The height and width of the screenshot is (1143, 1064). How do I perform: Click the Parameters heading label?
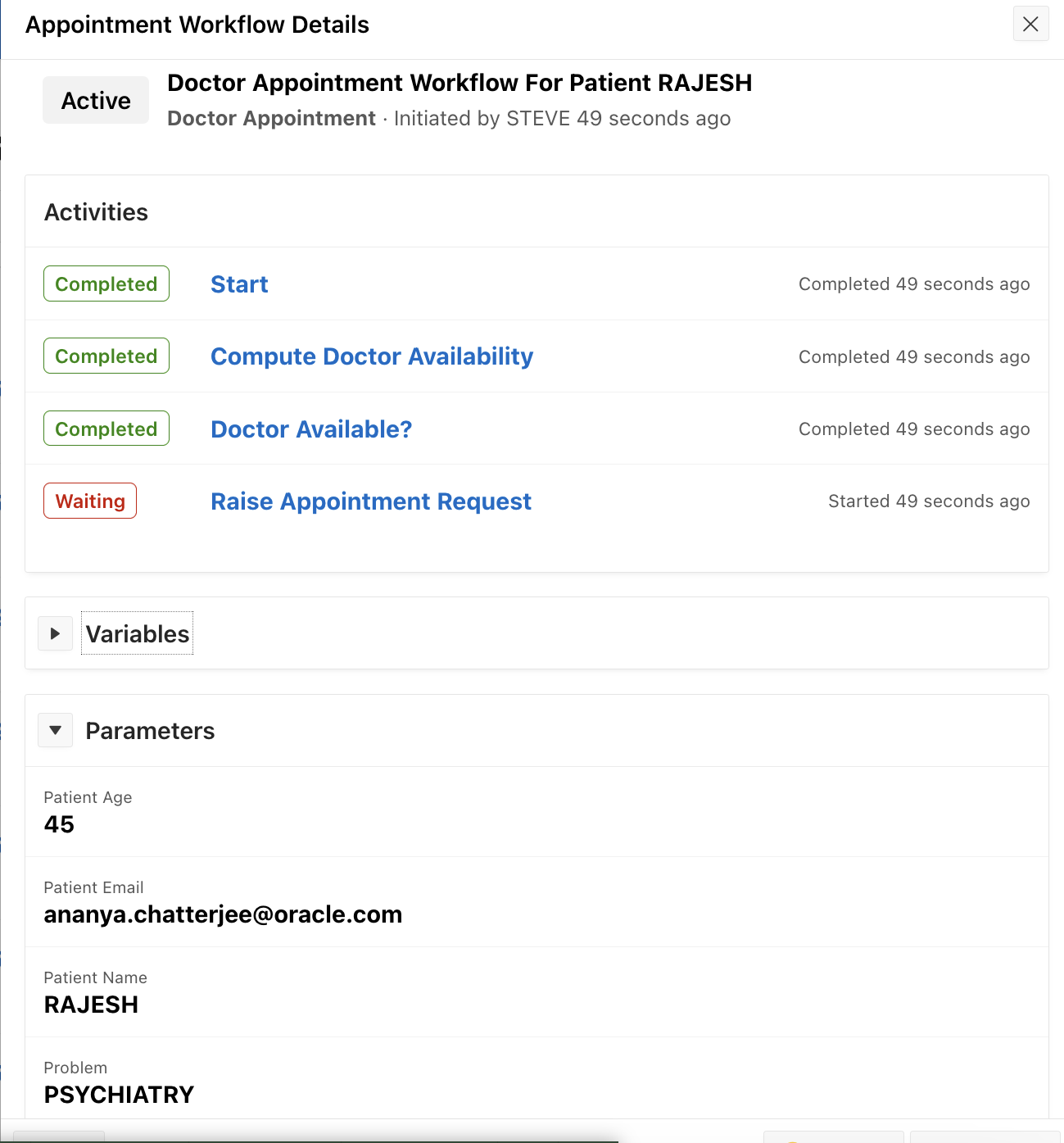[150, 731]
